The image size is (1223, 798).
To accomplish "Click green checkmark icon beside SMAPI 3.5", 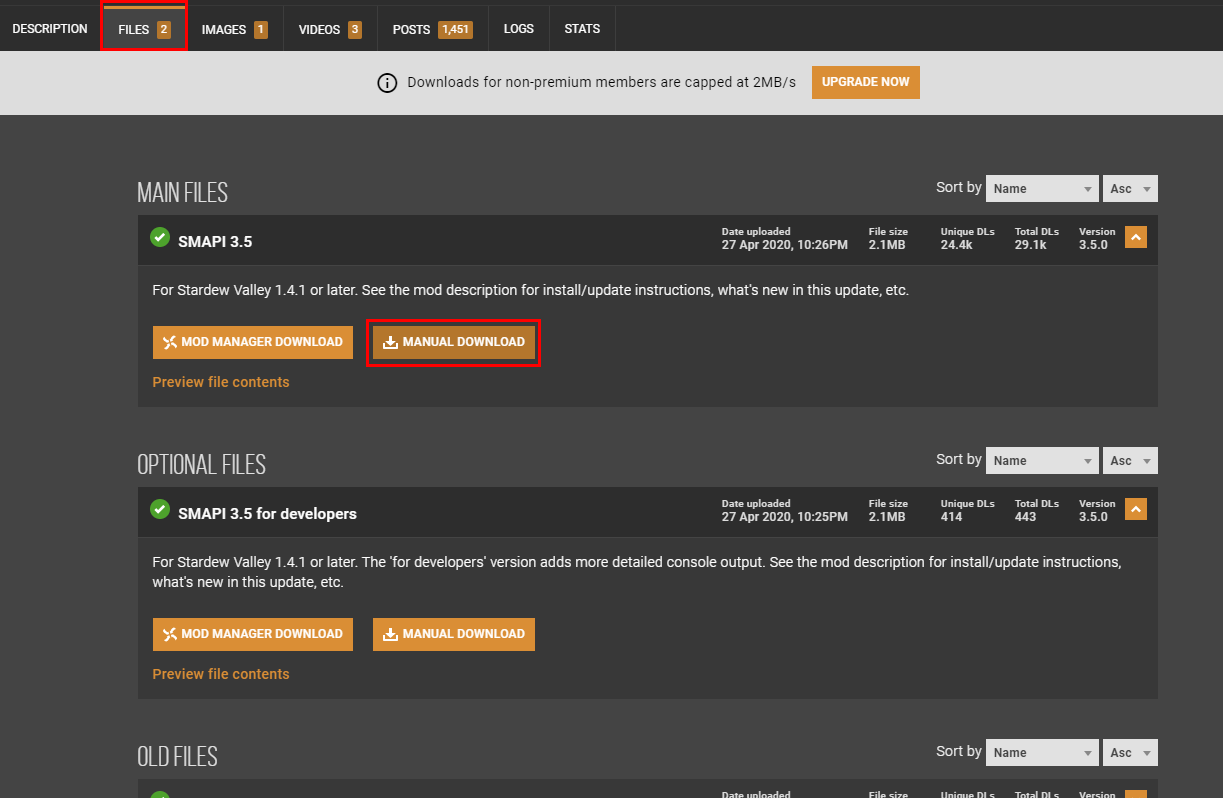I will [160, 238].
